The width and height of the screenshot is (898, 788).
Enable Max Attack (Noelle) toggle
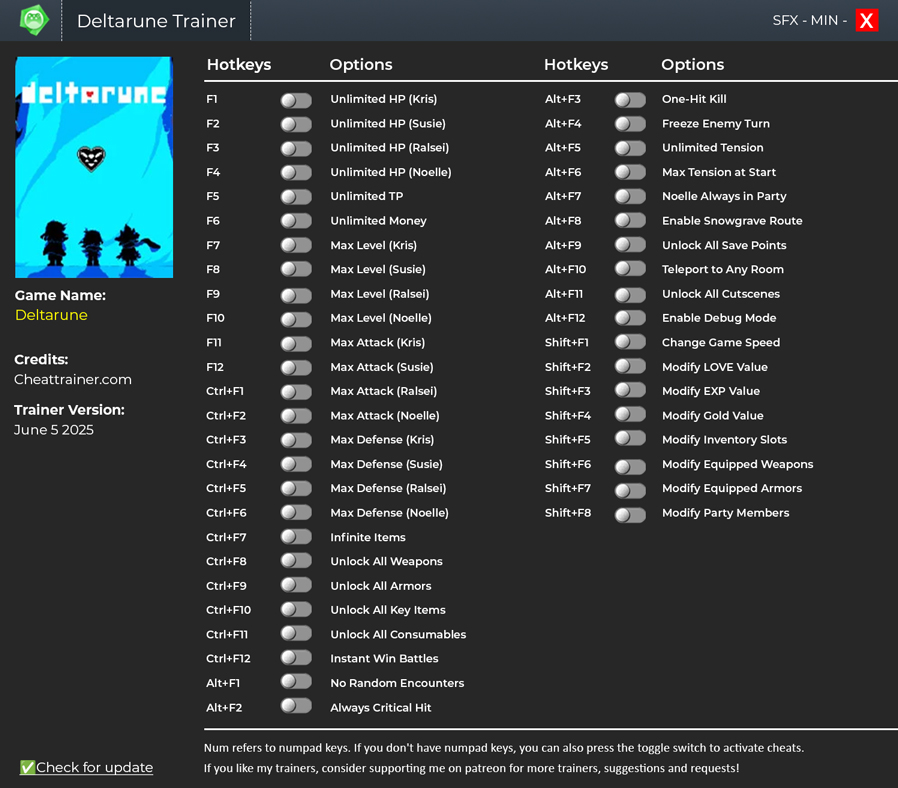[296, 416]
